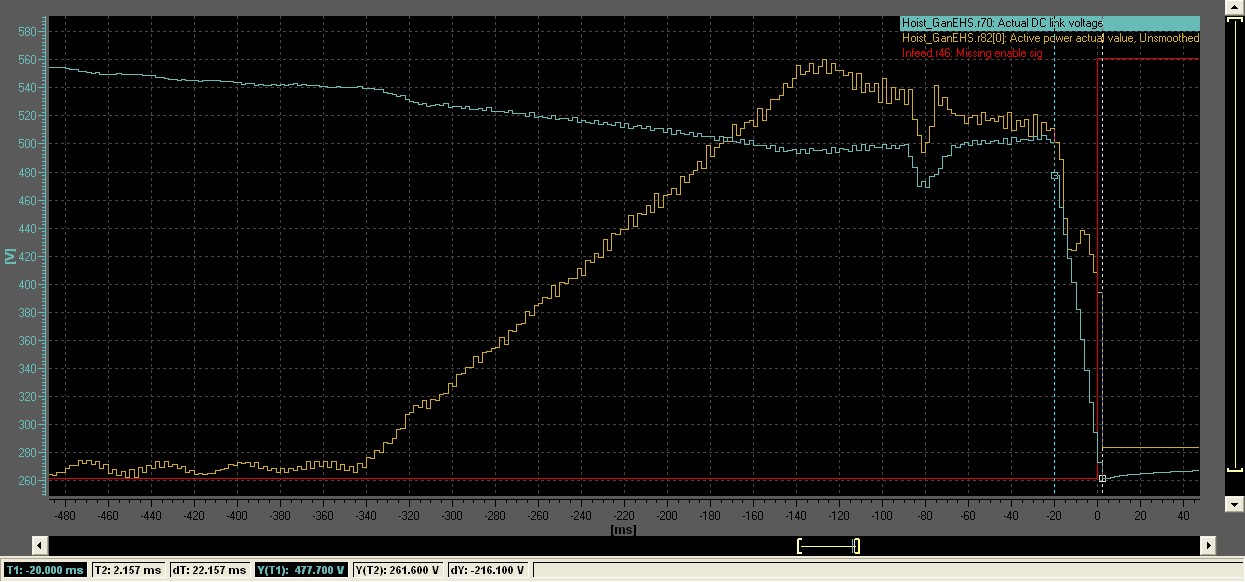Click the Y(T2): 261.600 V status field
This screenshot has height=582, width=1245.
pos(398,570)
